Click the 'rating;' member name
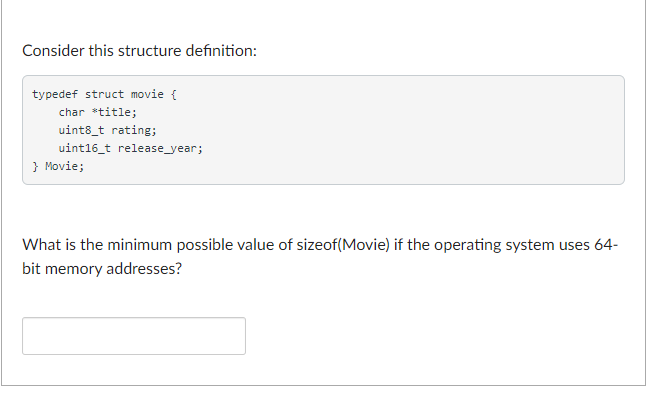The image size is (665, 399). [134, 130]
